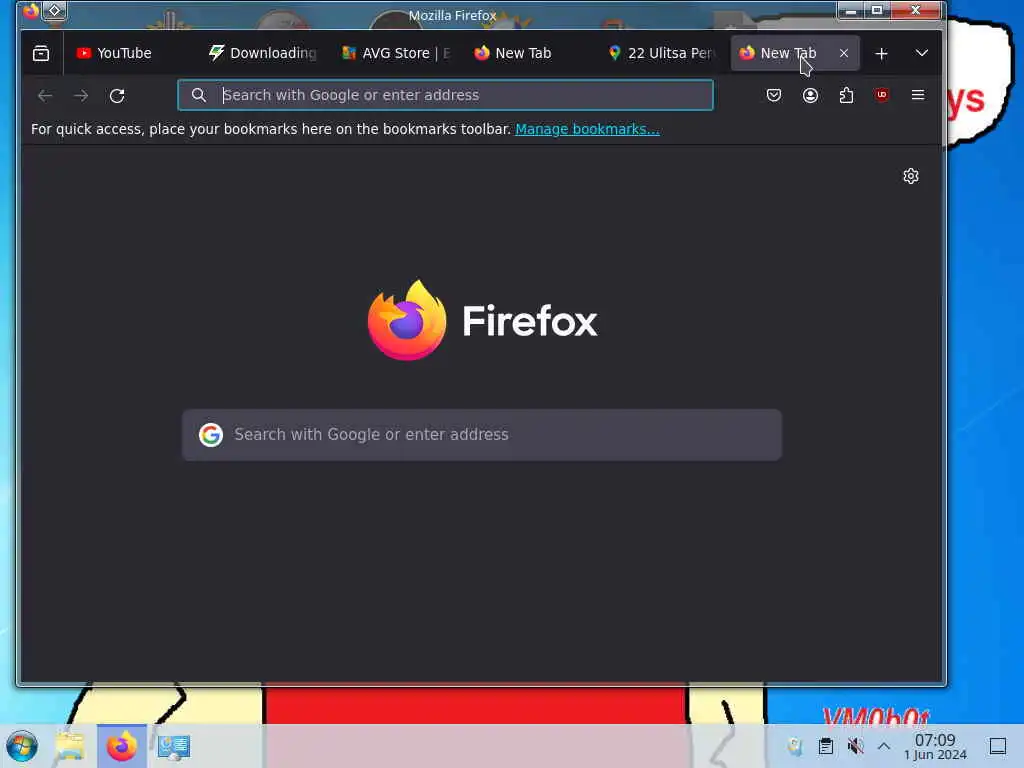Select the inactive New Tab tab
Viewport: 1024px width, 768px height.
click(528, 53)
